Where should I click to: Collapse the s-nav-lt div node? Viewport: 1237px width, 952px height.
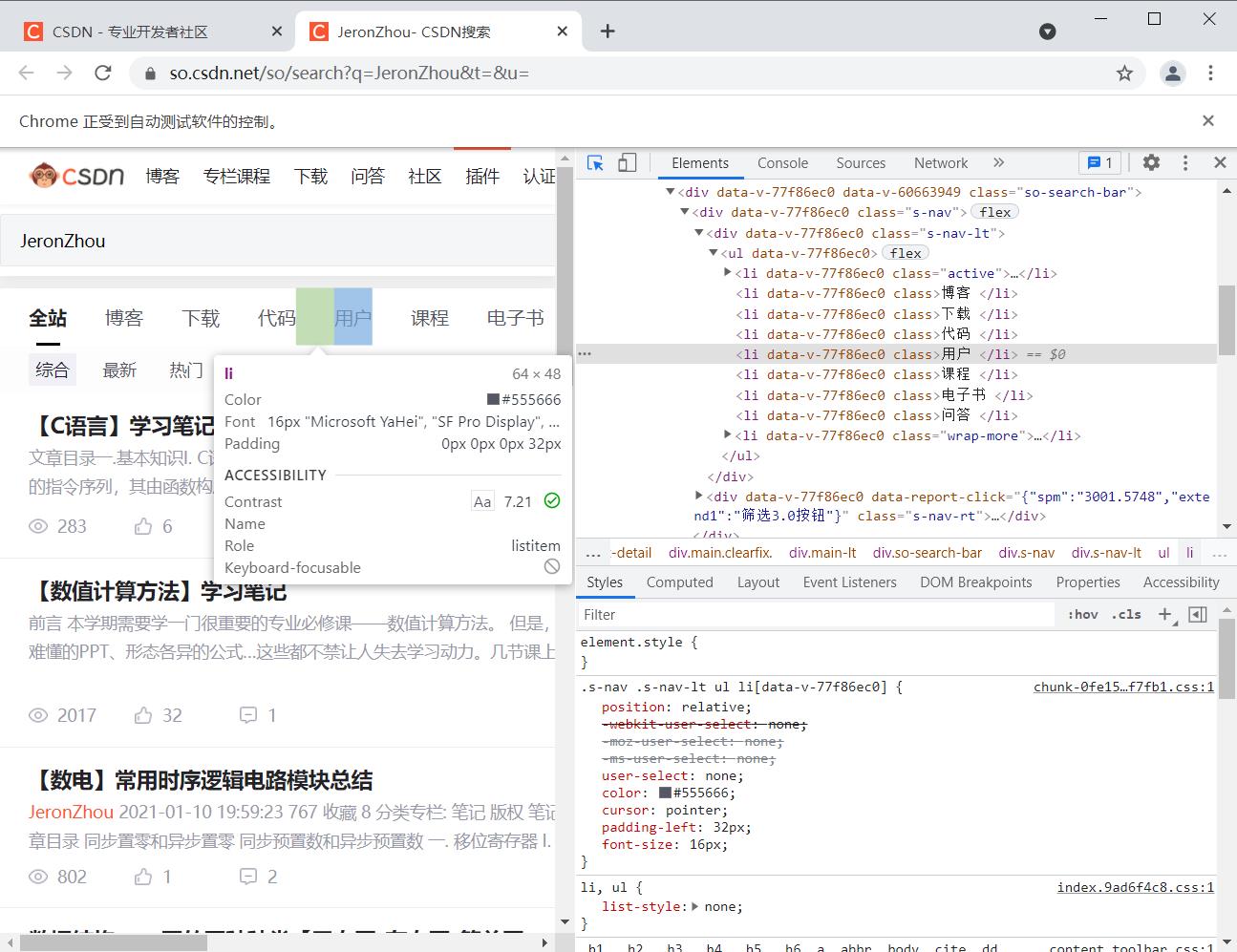[x=698, y=232]
